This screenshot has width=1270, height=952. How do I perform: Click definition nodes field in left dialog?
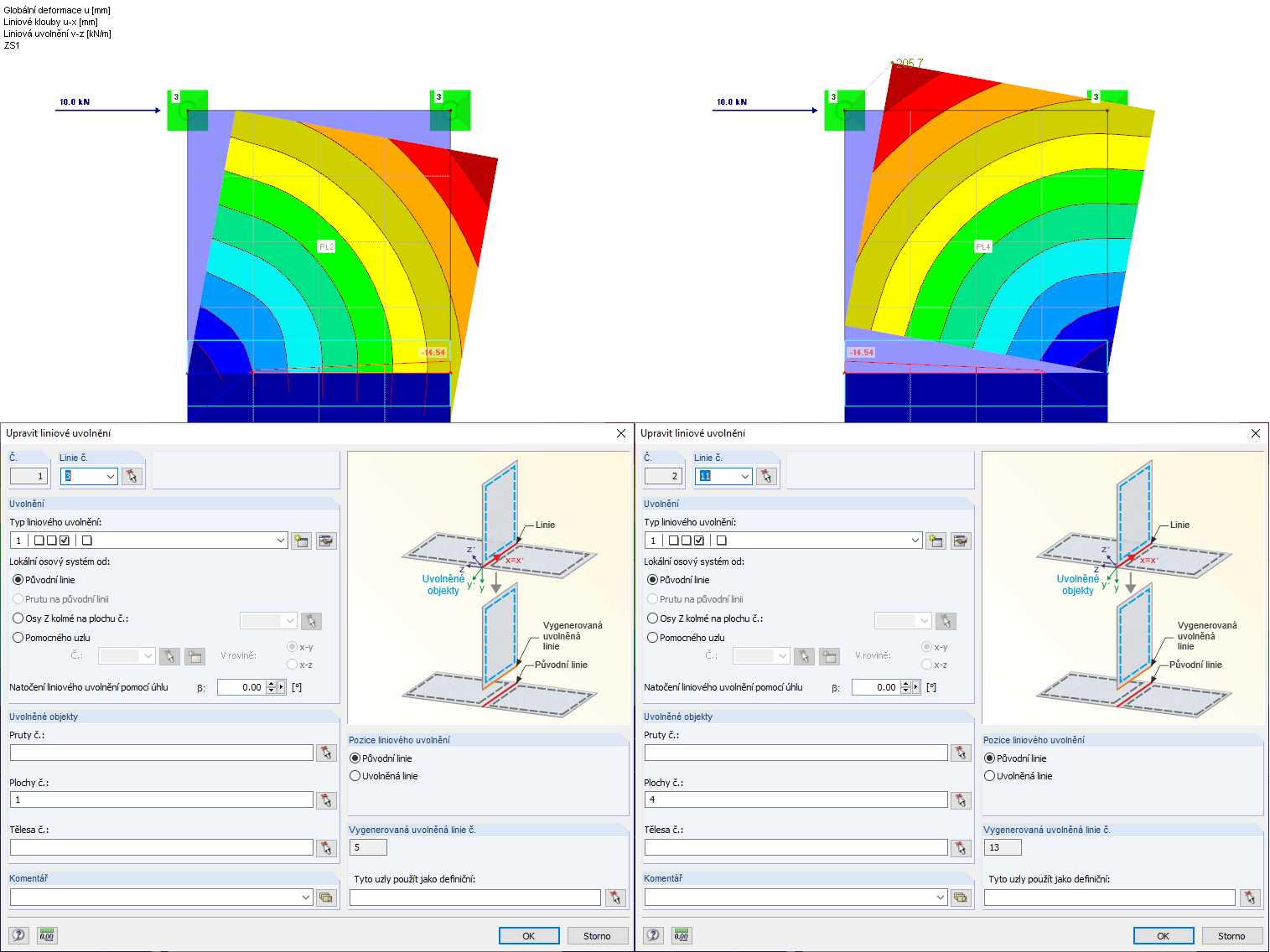click(x=475, y=897)
